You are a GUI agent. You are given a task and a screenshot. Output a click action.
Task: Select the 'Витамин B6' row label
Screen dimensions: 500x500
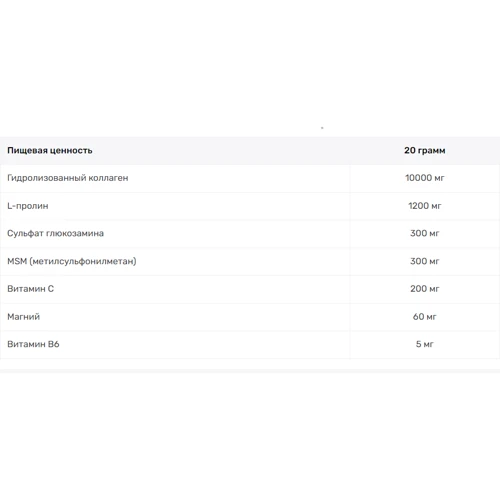click(33, 344)
